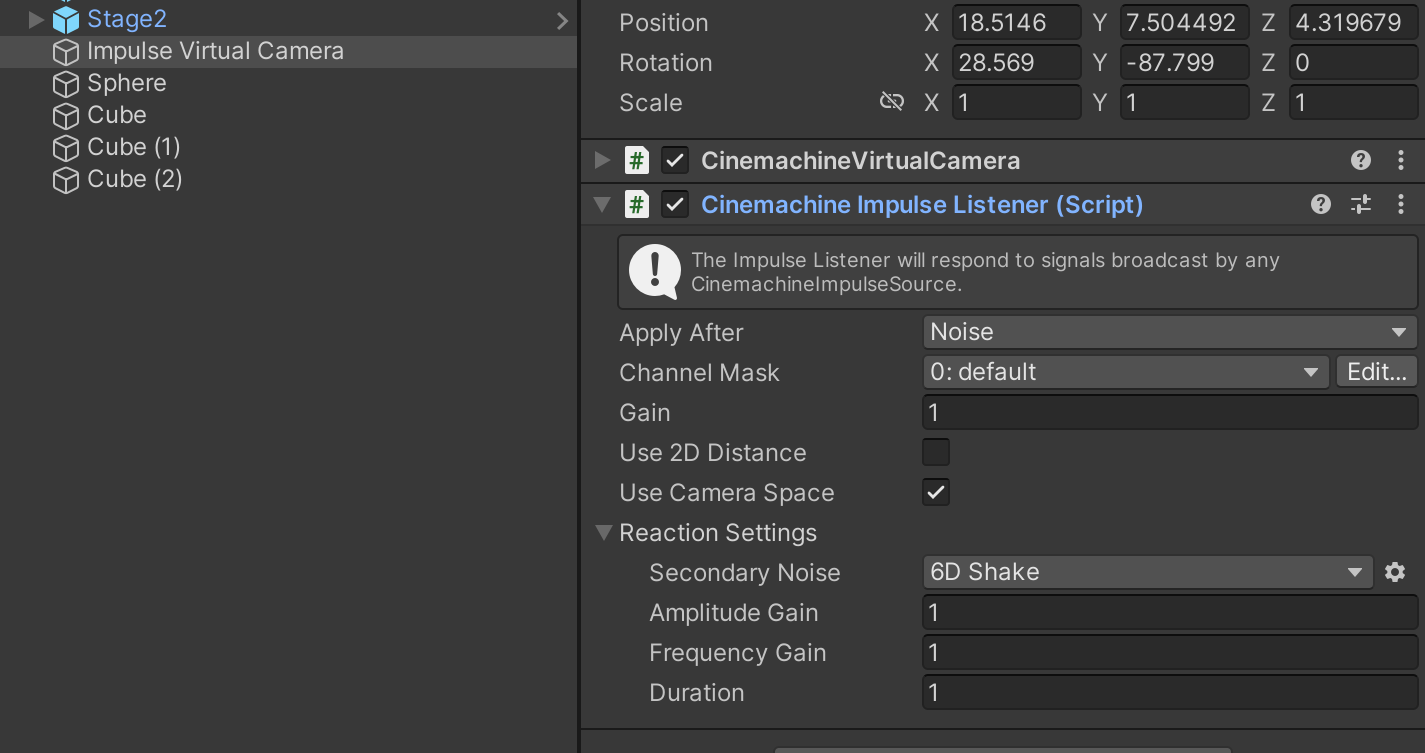This screenshot has height=753, width=1425.
Task: Click the scale constrain proportions link icon
Action: (891, 102)
